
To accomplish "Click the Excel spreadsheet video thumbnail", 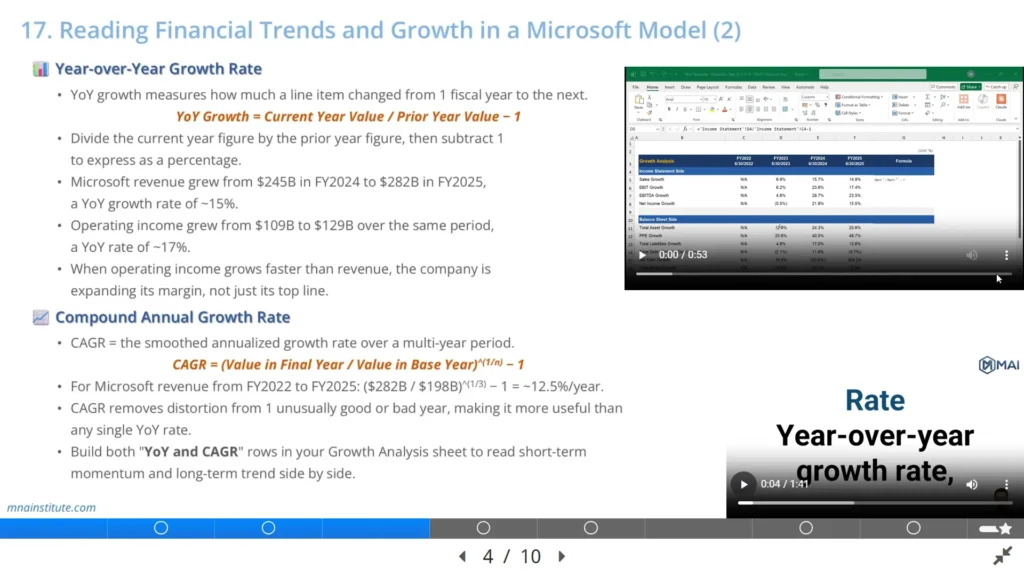I will [x=824, y=178].
